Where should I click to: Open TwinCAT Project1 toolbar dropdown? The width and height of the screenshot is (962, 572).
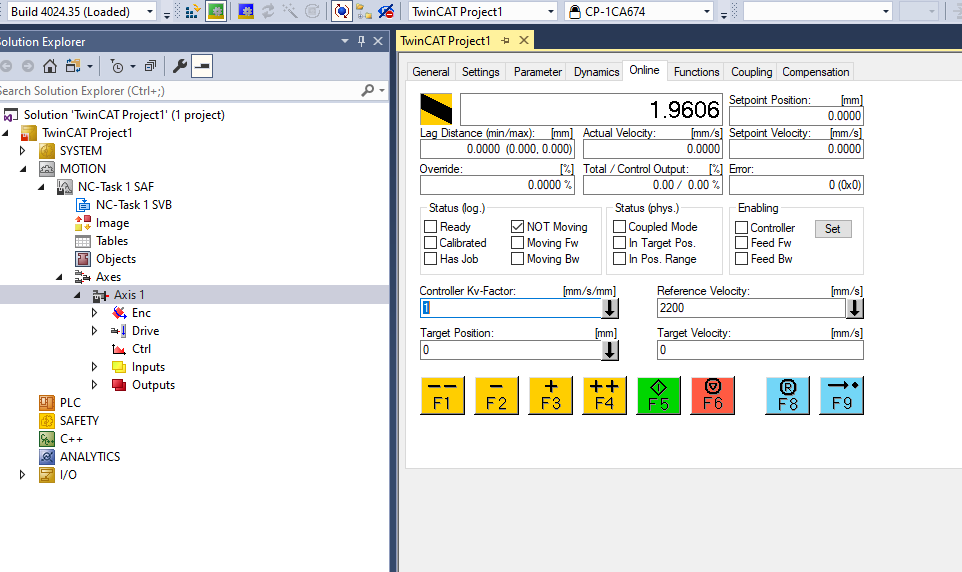click(x=550, y=12)
